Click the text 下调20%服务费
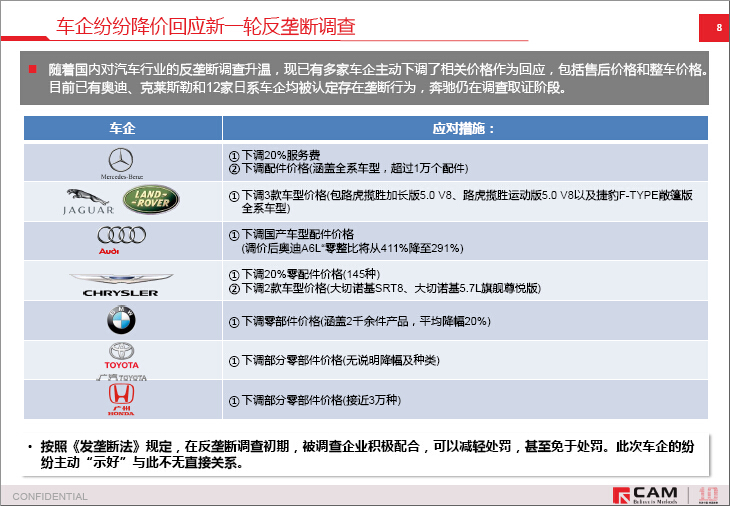730x506 pixels. pyautogui.click(x=281, y=155)
